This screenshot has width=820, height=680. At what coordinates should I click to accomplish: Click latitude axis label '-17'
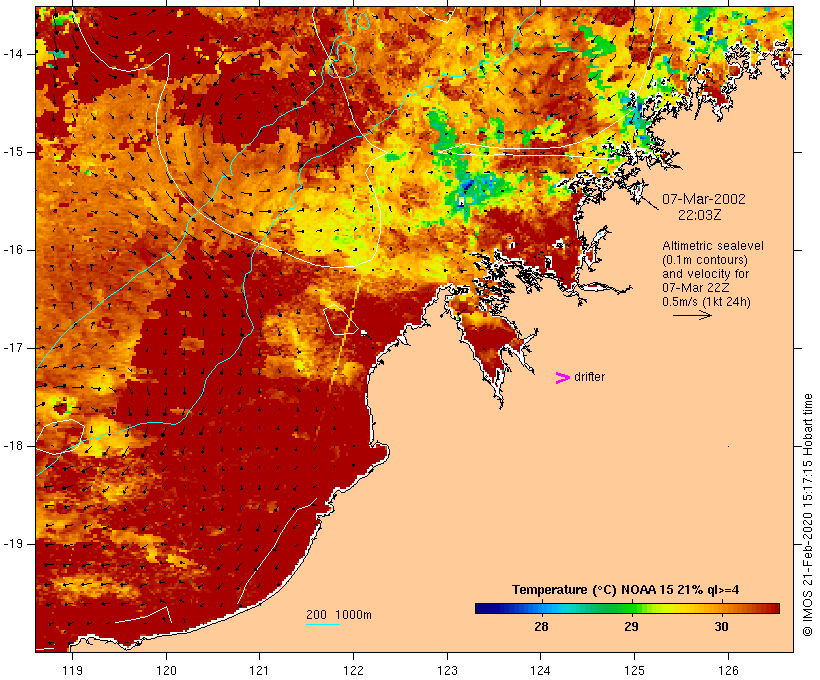tap(13, 348)
